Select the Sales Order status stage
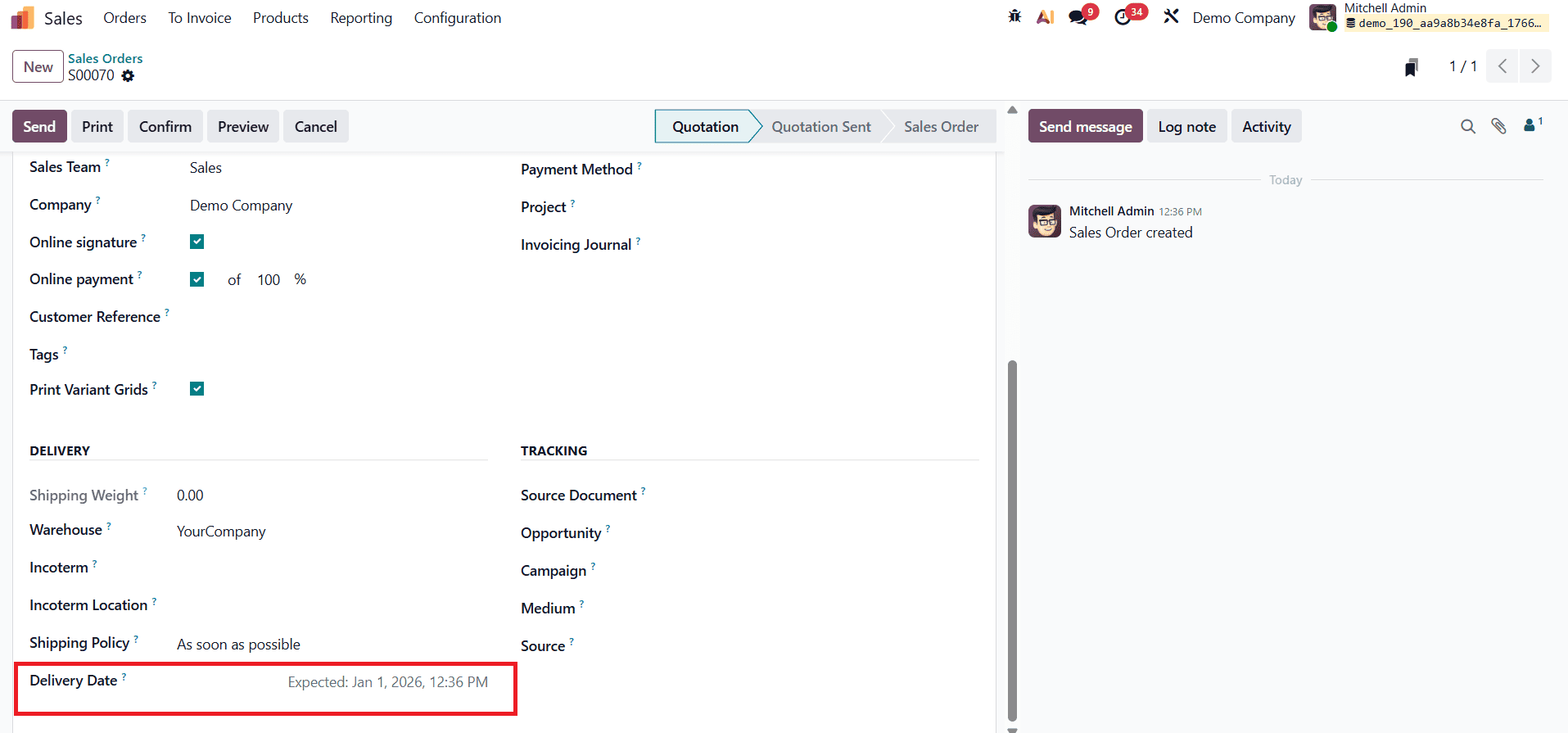The width and height of the screenshot is (1568, 733). click(941, 127)
